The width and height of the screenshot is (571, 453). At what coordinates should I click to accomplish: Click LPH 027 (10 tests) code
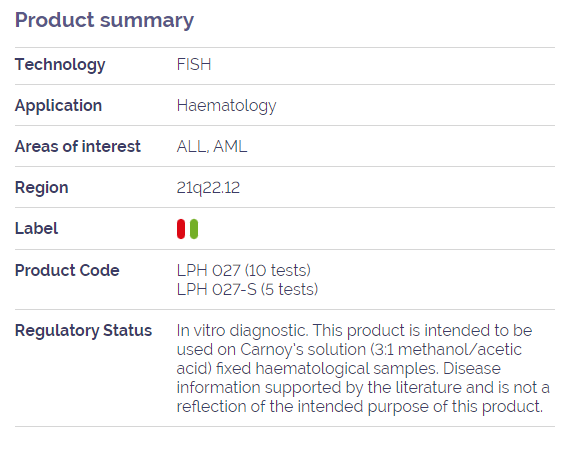pos(244,271)
